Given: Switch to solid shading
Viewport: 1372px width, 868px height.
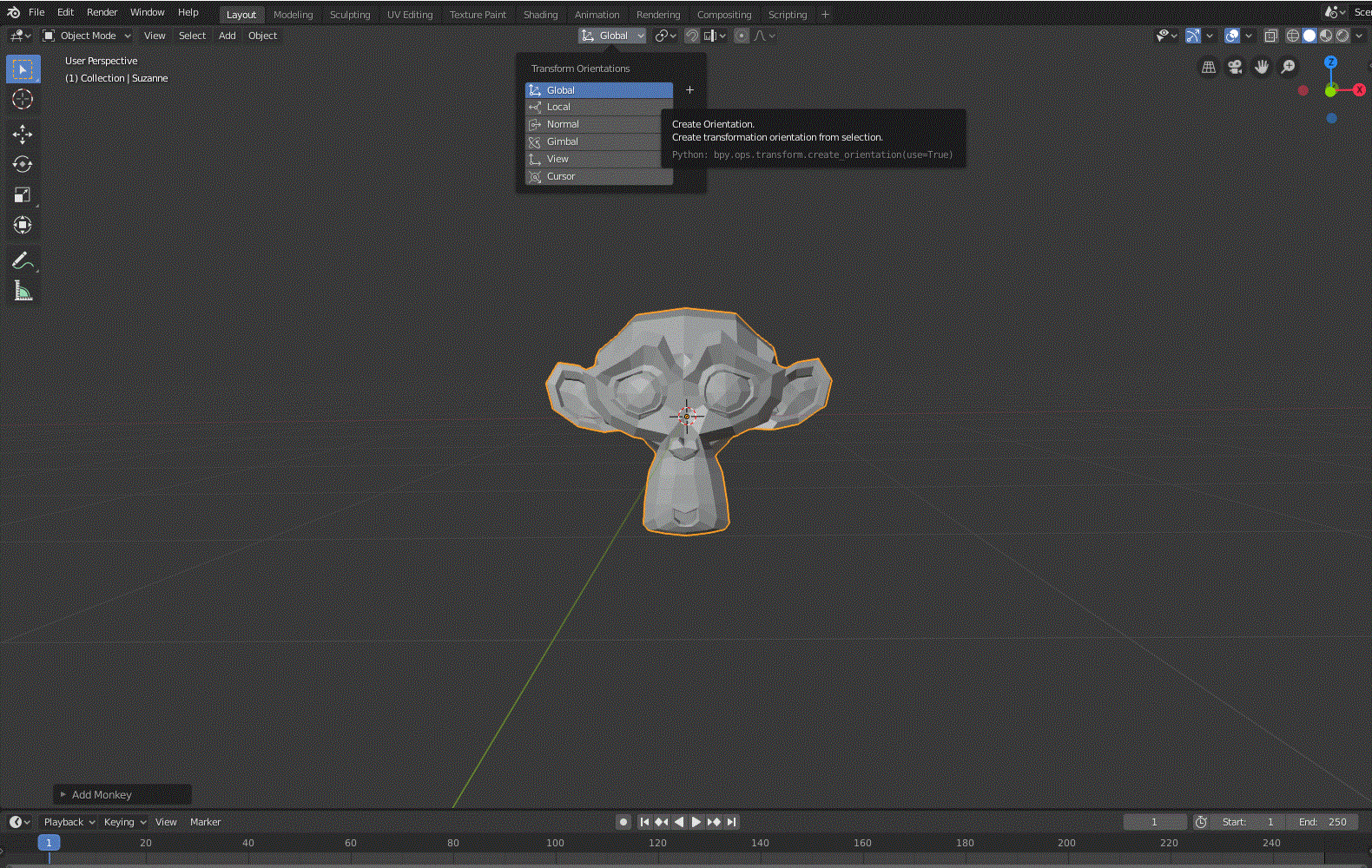Looking at the screenshot, I should [x=1309, y=36].
